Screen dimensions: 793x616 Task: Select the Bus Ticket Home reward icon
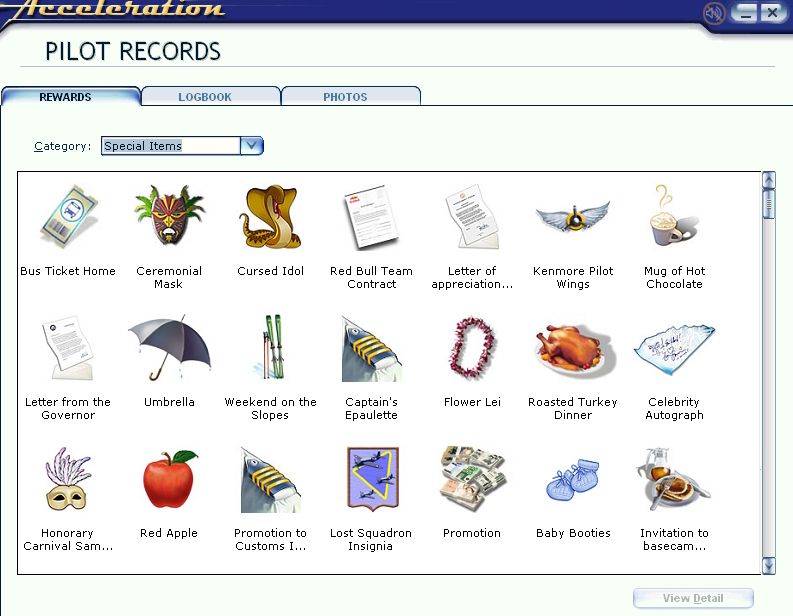(69, 217)
